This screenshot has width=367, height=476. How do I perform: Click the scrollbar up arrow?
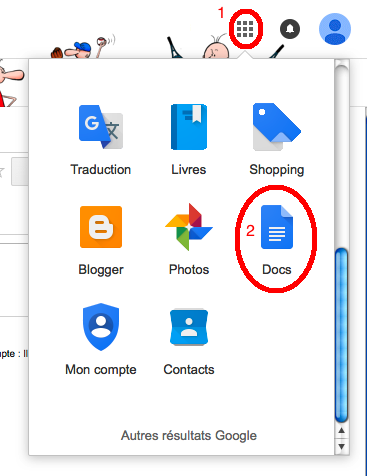[x=341, y=430]
